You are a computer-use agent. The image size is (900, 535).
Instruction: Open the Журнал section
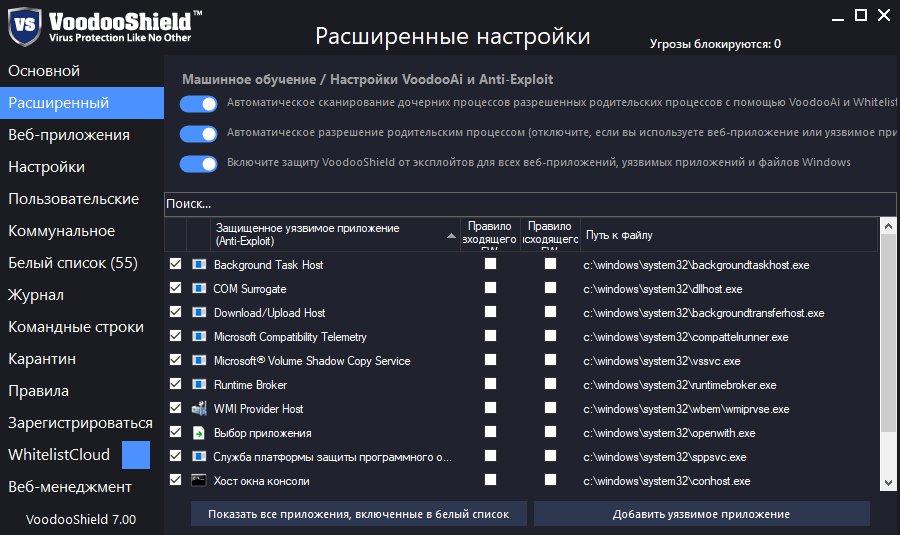(x=82, y=295)
